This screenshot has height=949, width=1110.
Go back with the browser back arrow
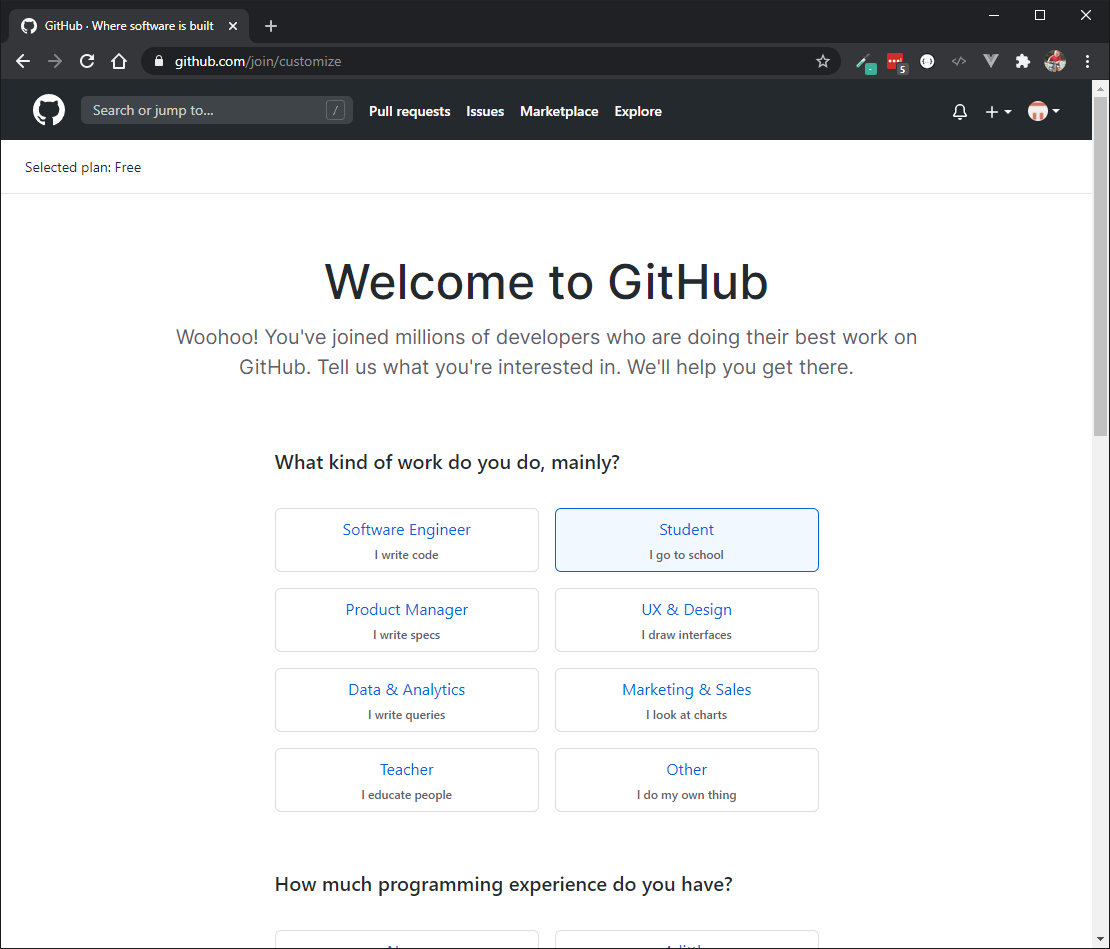click(x=23, y=62)
